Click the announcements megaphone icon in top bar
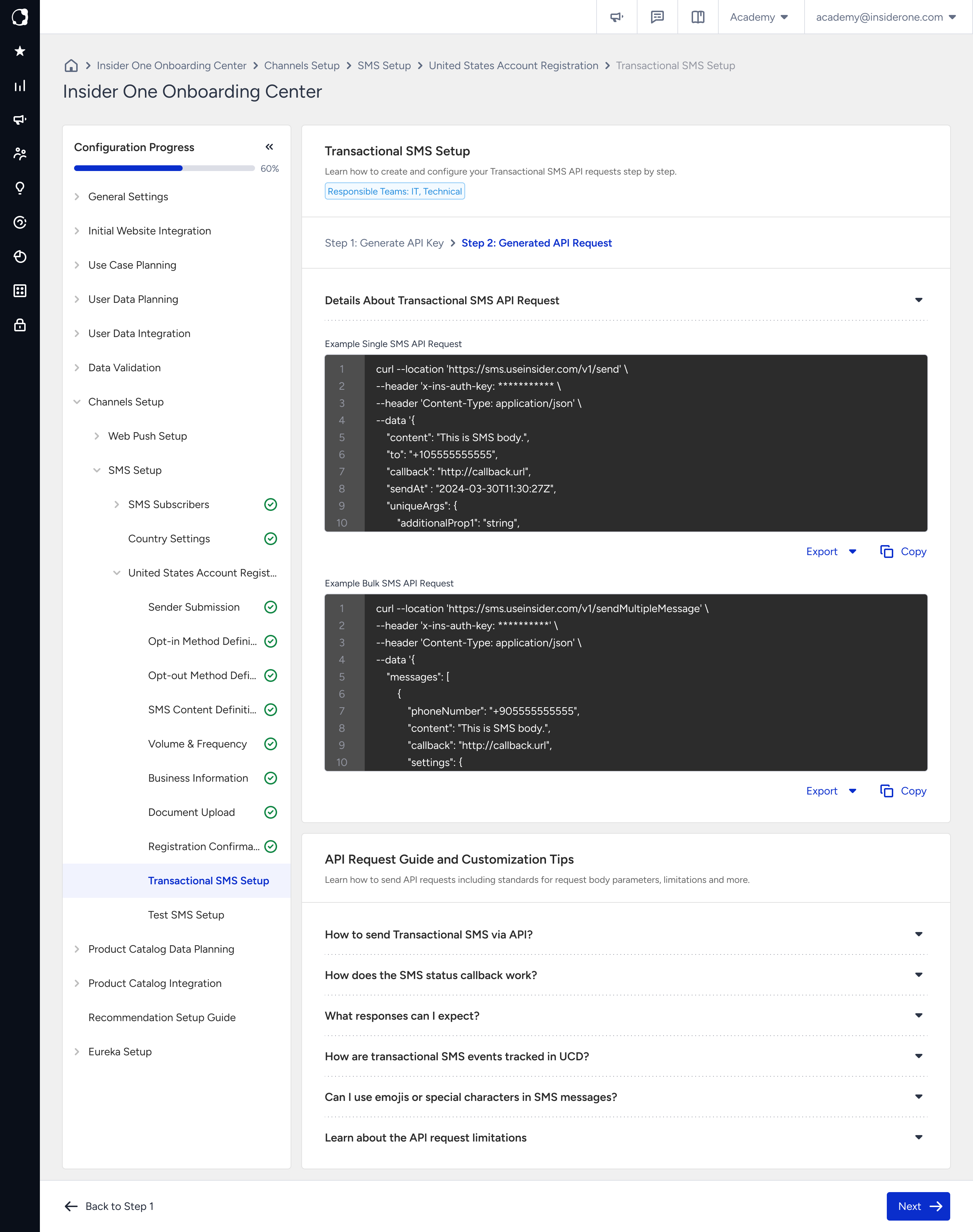Screen dimensions: 973x1232 616,17
